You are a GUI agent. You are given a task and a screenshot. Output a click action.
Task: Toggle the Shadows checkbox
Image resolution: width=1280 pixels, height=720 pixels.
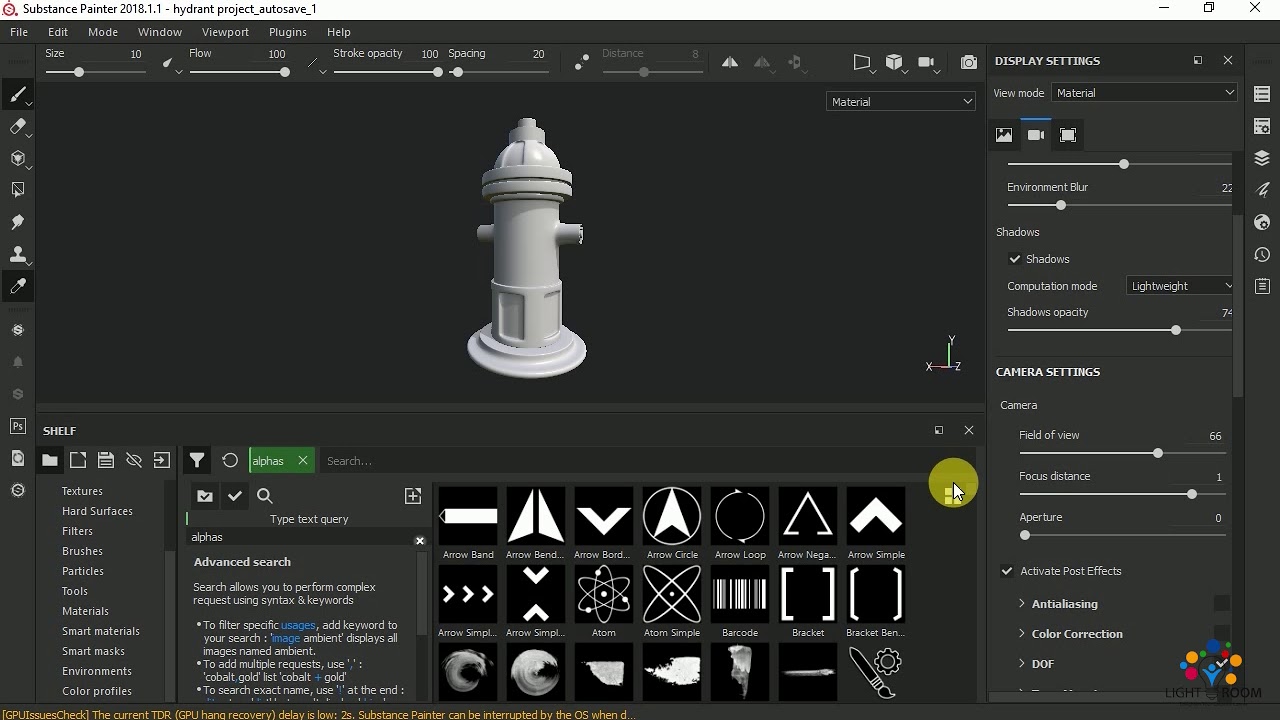(1015, 259)
